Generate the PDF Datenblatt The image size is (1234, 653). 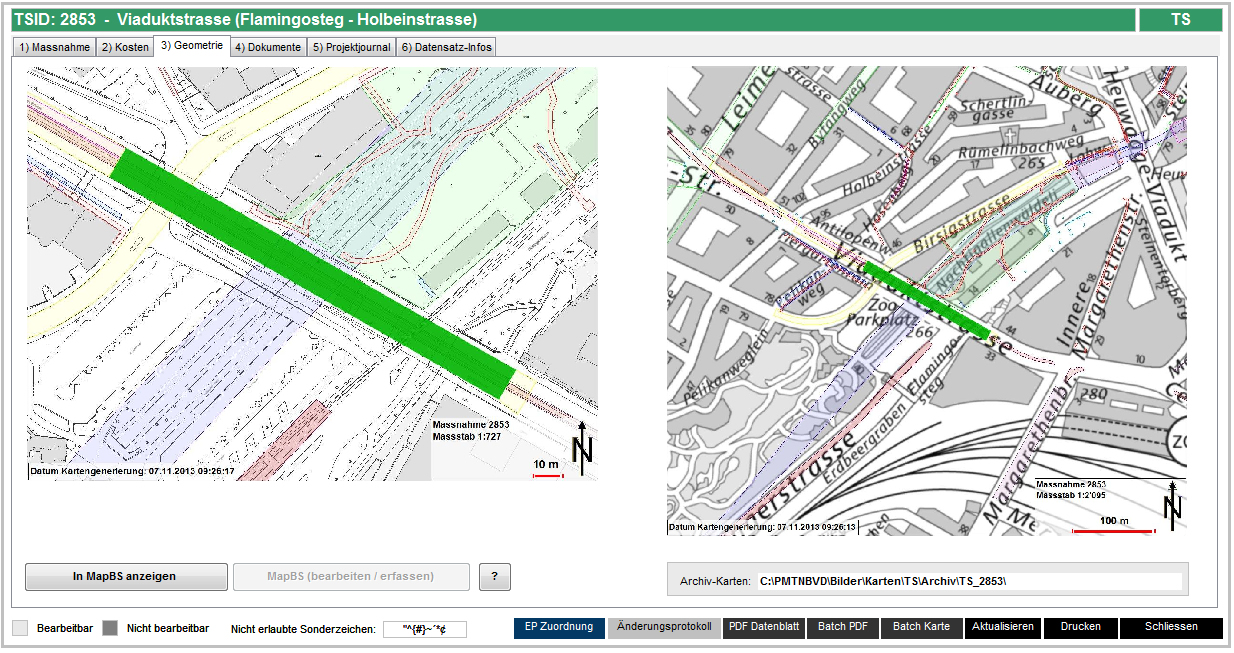(764, 628)
